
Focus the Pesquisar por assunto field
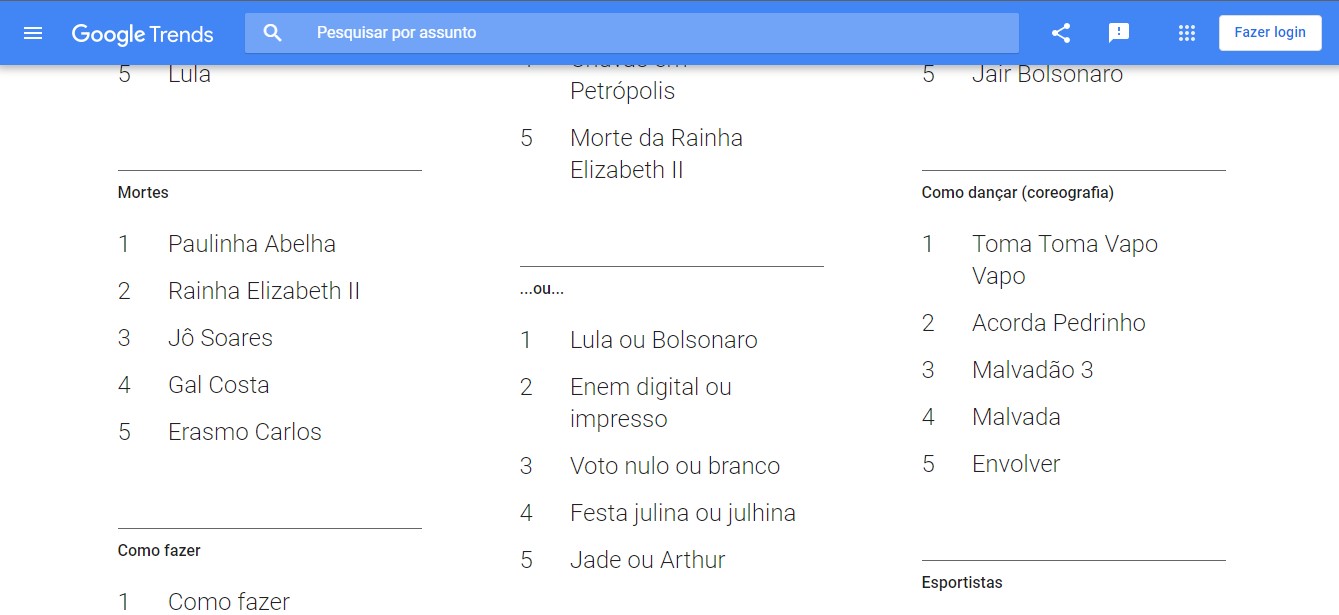coord(632,33)
